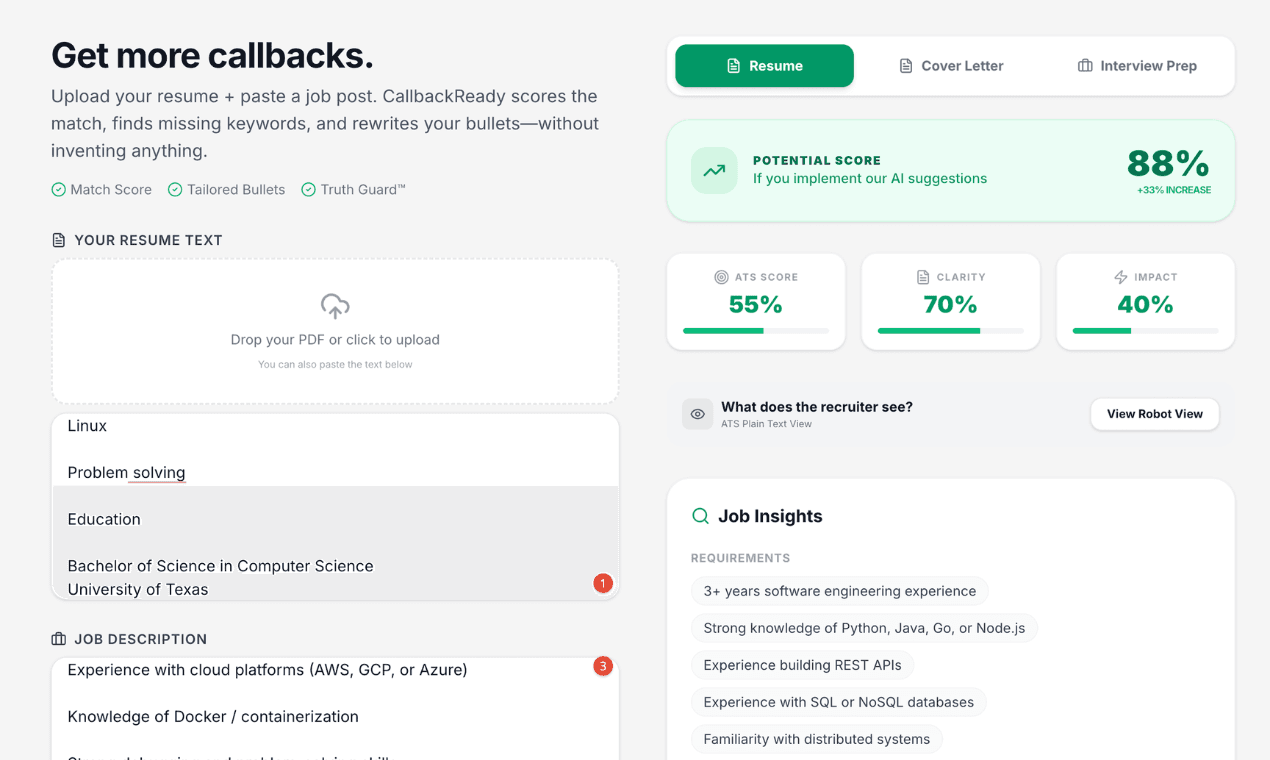Image resolution: width=1270 pixels, height=760 pixels.
Task: Click the cloud upload icon
Action: coord(334,307)
